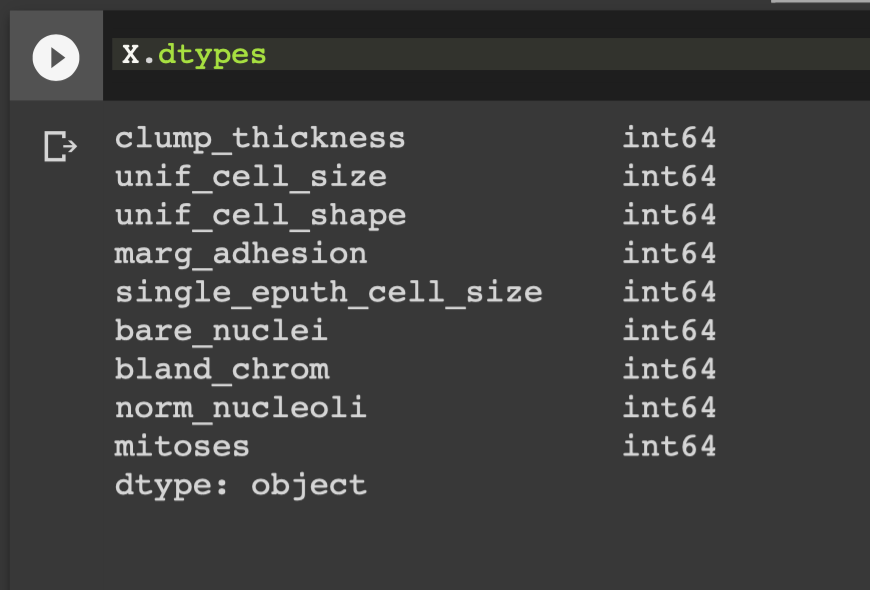
Task: Click int64 value beside clump_thickness
Action: [x=669, y=138]
